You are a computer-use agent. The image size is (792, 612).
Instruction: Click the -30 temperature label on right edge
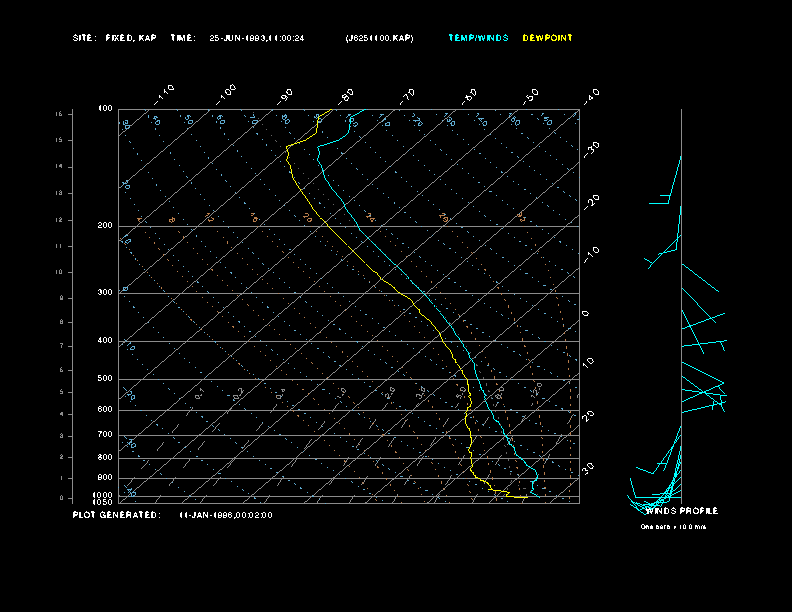[x=591, y=150]
